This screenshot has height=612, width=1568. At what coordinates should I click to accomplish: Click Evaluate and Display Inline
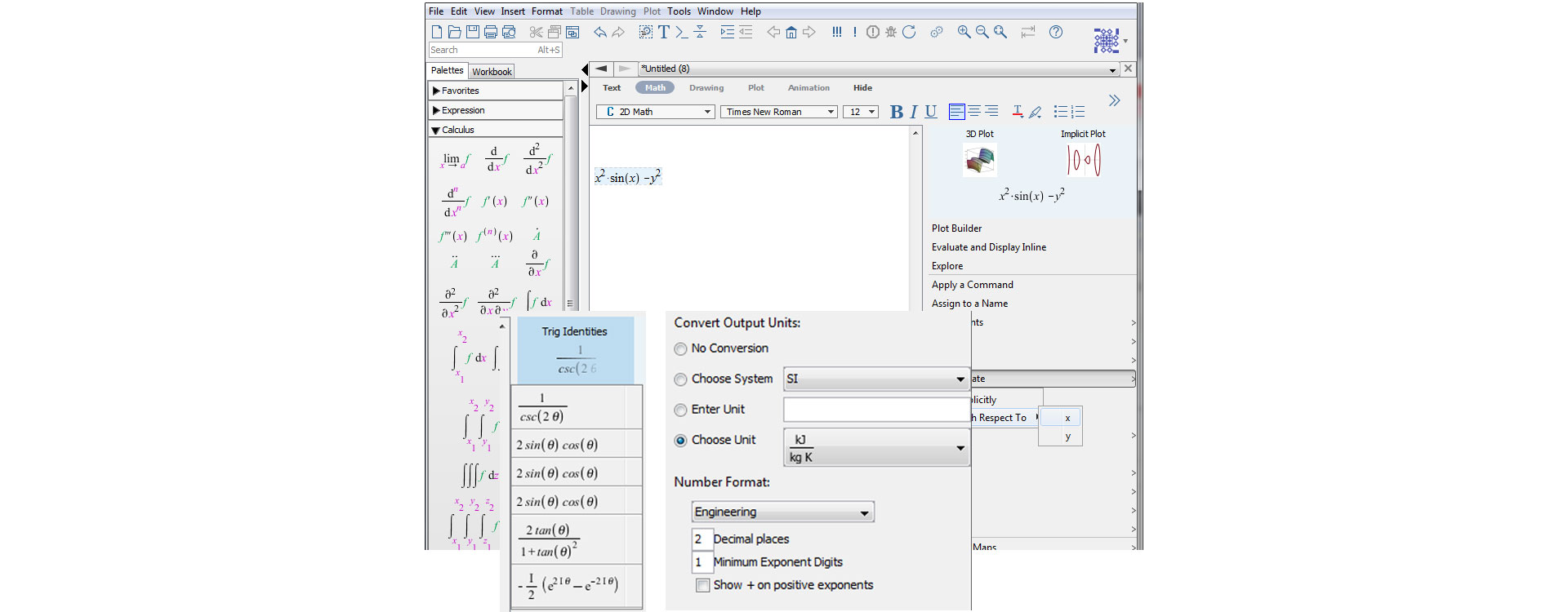(988, 247)
